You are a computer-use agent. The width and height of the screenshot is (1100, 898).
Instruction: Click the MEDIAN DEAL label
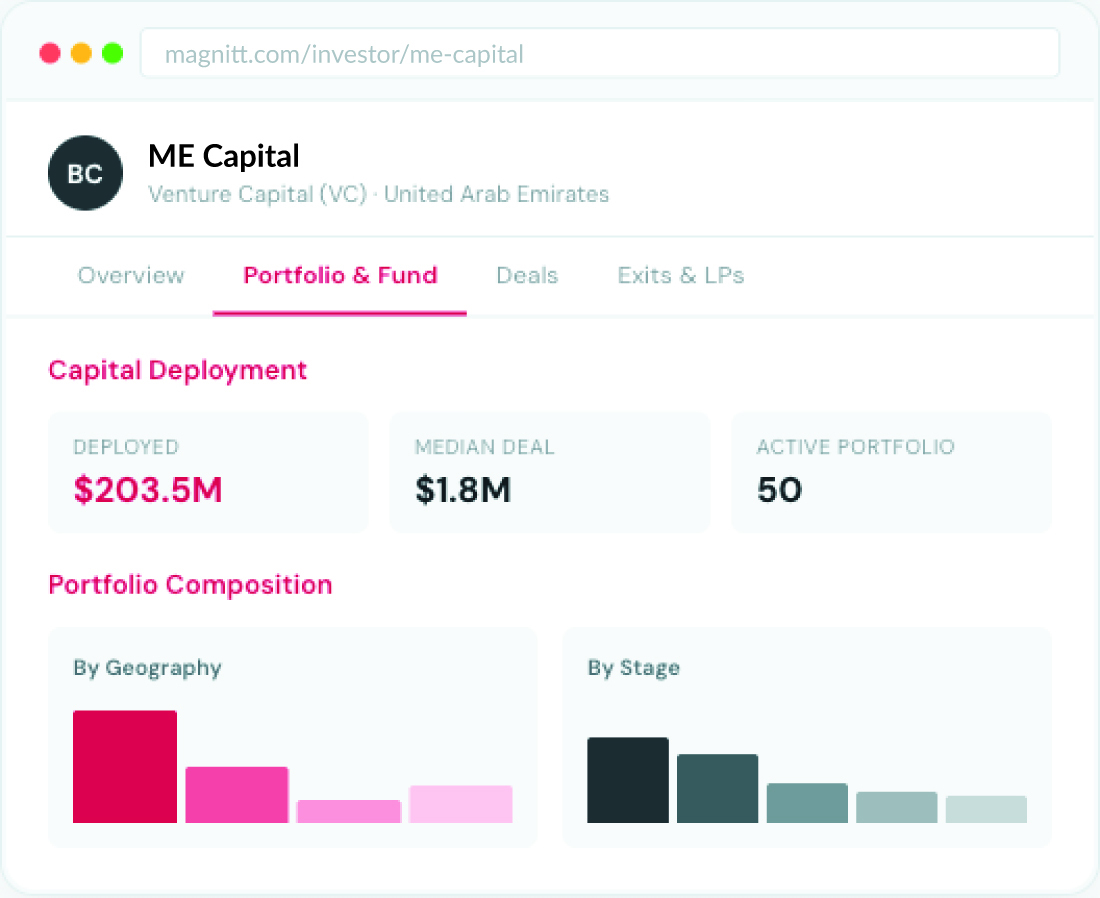[x=485, y=447]
